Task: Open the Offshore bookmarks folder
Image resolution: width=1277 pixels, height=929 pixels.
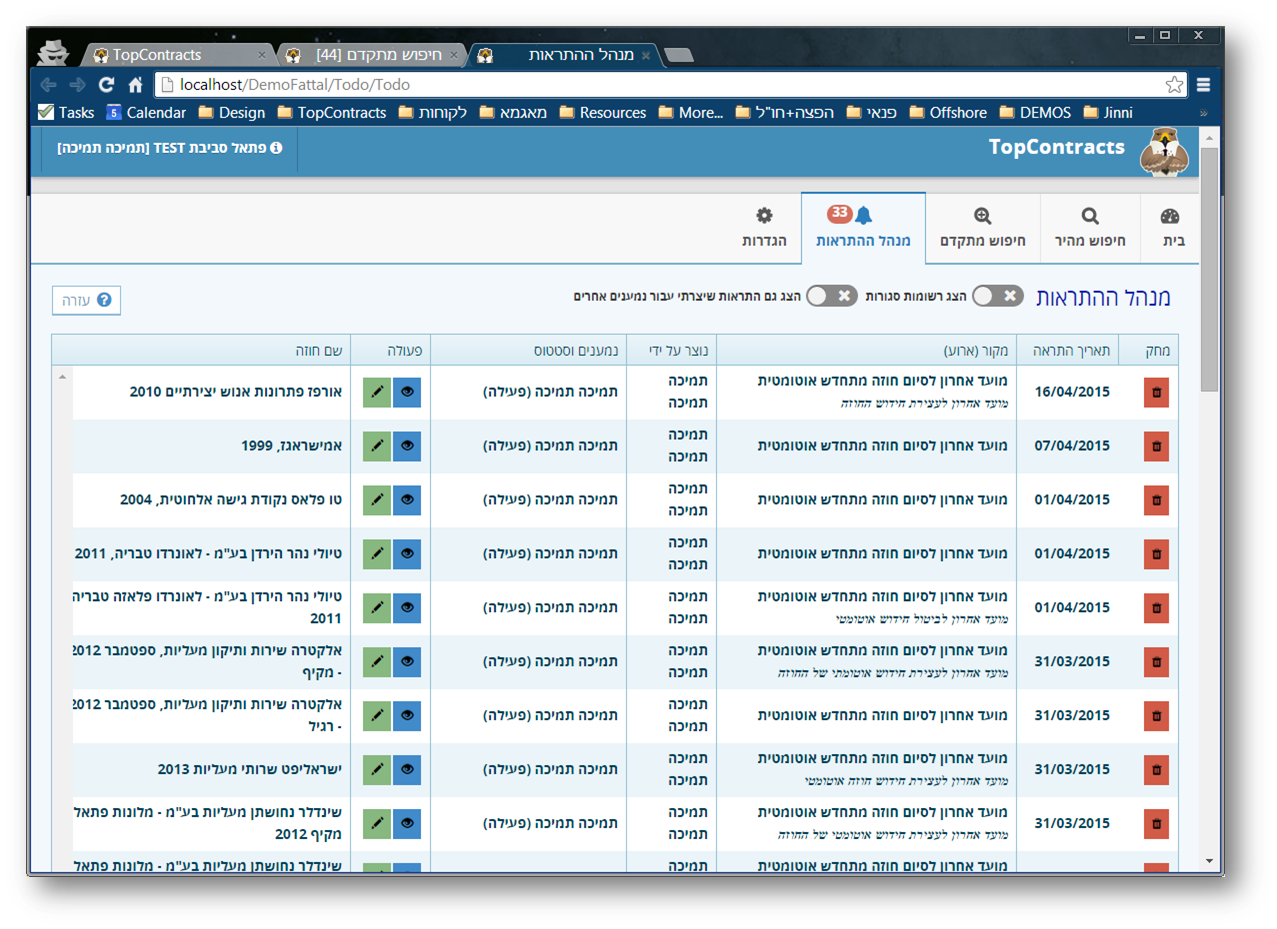Action: 949,112
